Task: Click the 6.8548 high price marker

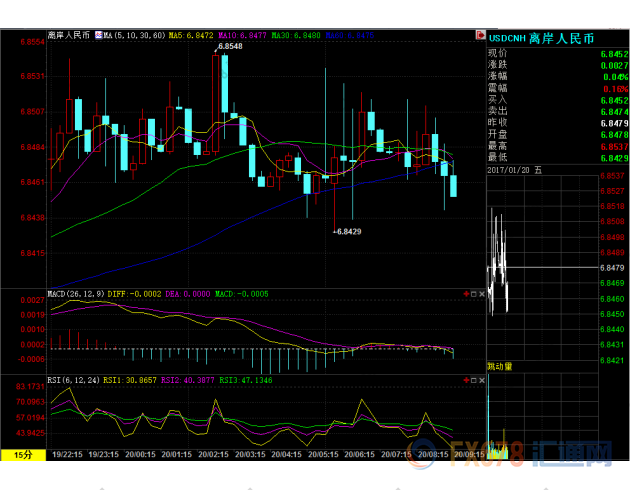Action: coord(229,46)
